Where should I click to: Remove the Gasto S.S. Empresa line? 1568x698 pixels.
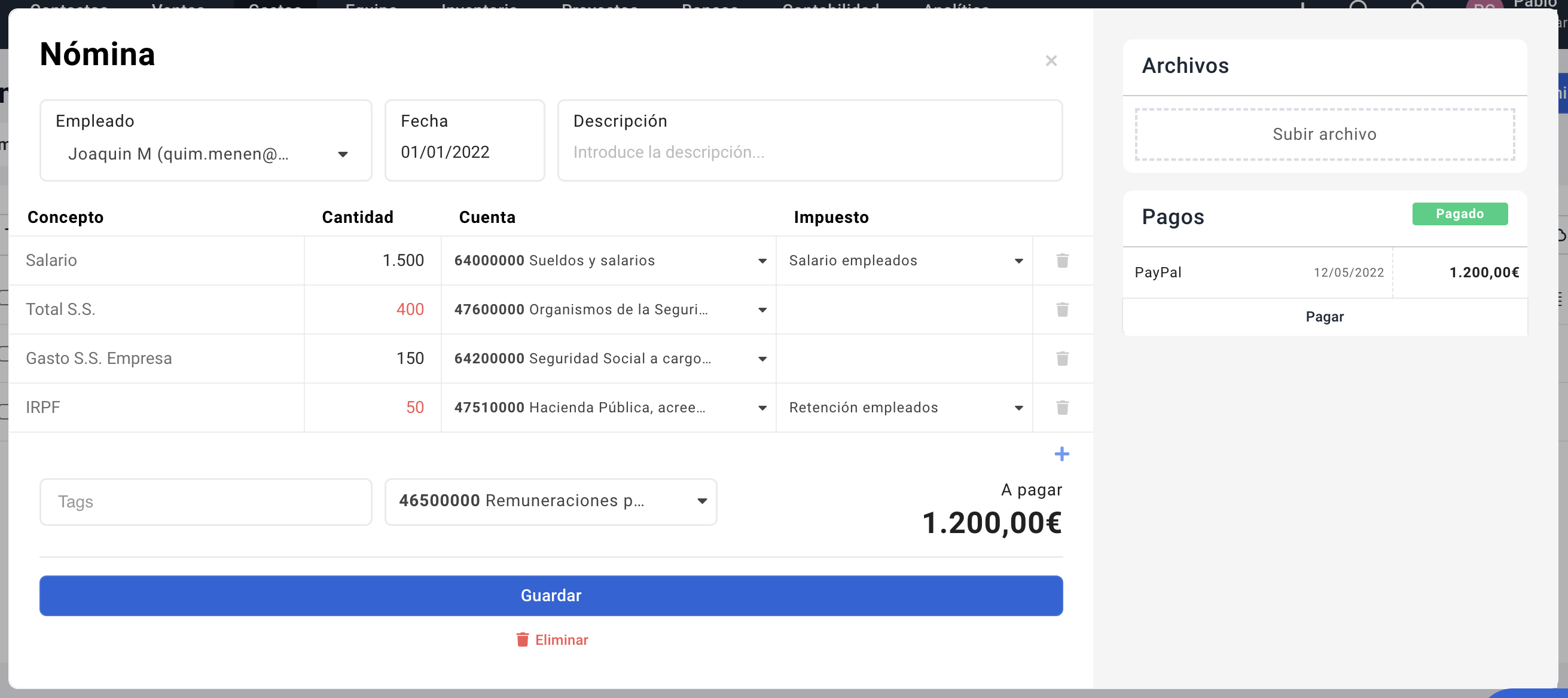click(1062, 359)
